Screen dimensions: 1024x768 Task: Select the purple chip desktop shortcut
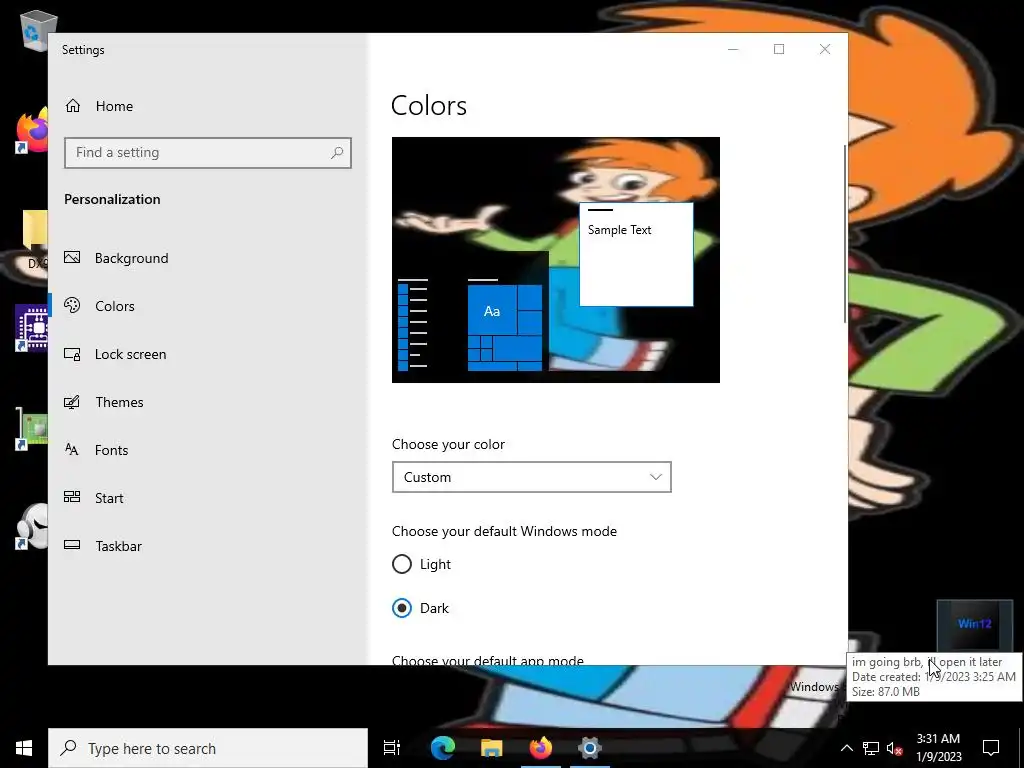(x=31, y=328)
